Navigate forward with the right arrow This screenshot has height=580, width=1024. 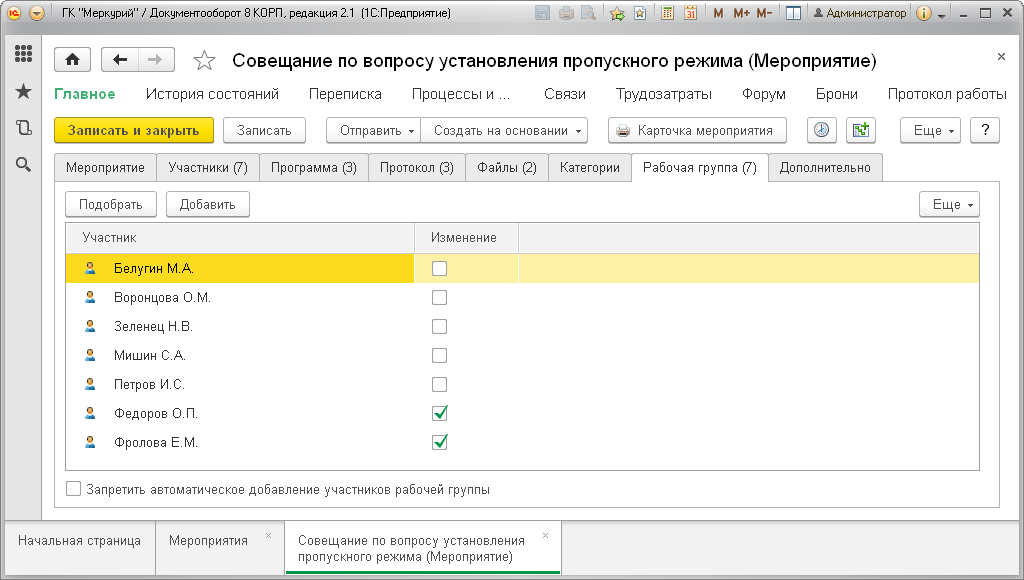click(x=155, y=60)
